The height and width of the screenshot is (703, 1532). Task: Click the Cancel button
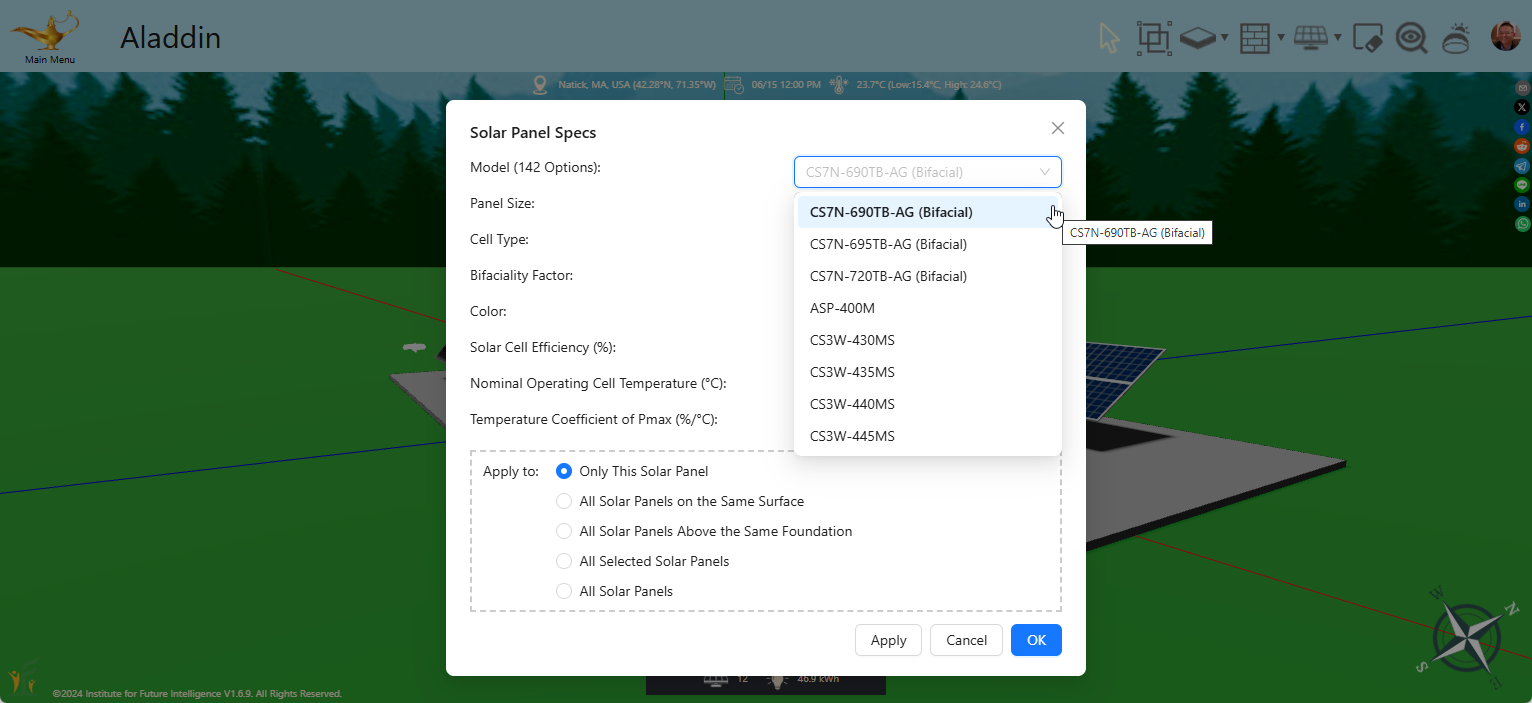(x=966, y=640)
